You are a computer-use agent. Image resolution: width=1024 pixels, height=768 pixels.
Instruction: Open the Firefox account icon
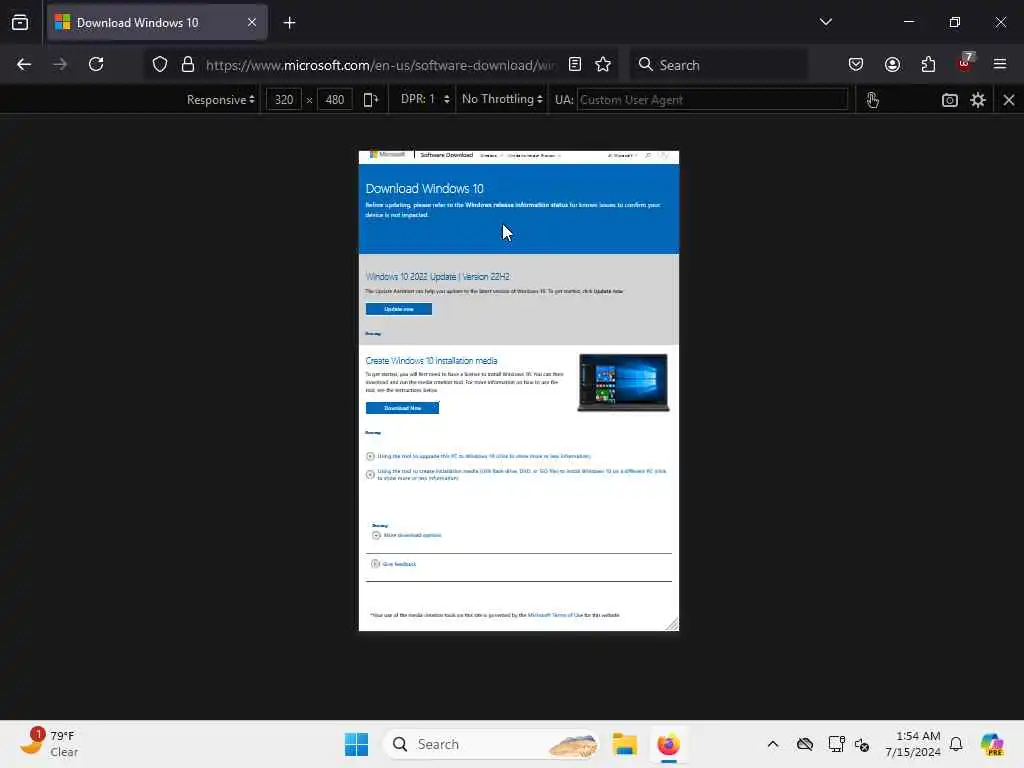coord(892,64)
